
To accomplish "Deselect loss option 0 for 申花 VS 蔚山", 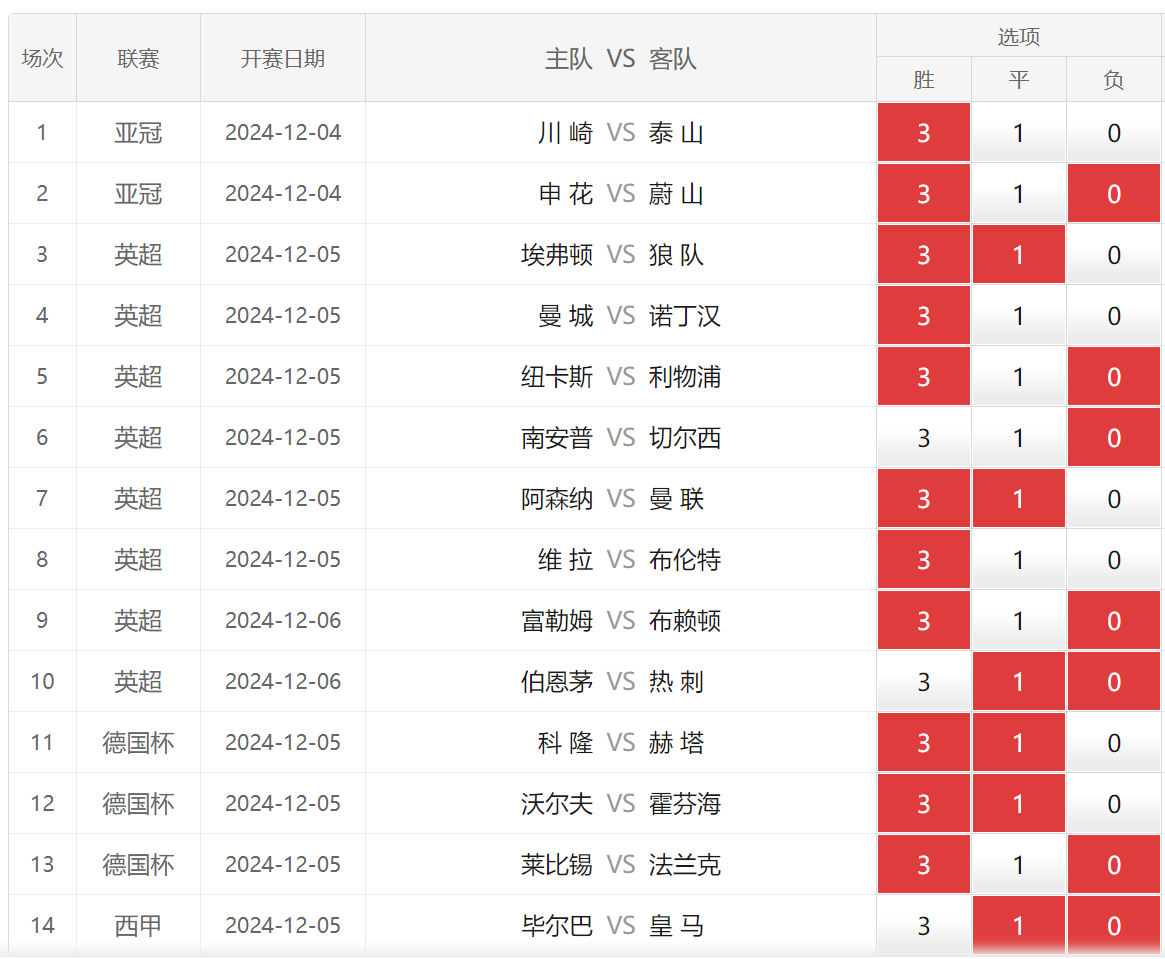I will coord(1114,194).
